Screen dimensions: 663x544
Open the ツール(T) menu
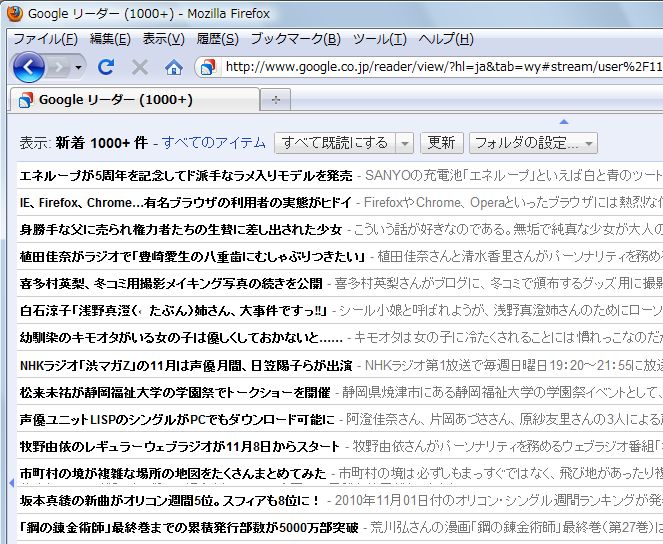click(x=379, y=39)
